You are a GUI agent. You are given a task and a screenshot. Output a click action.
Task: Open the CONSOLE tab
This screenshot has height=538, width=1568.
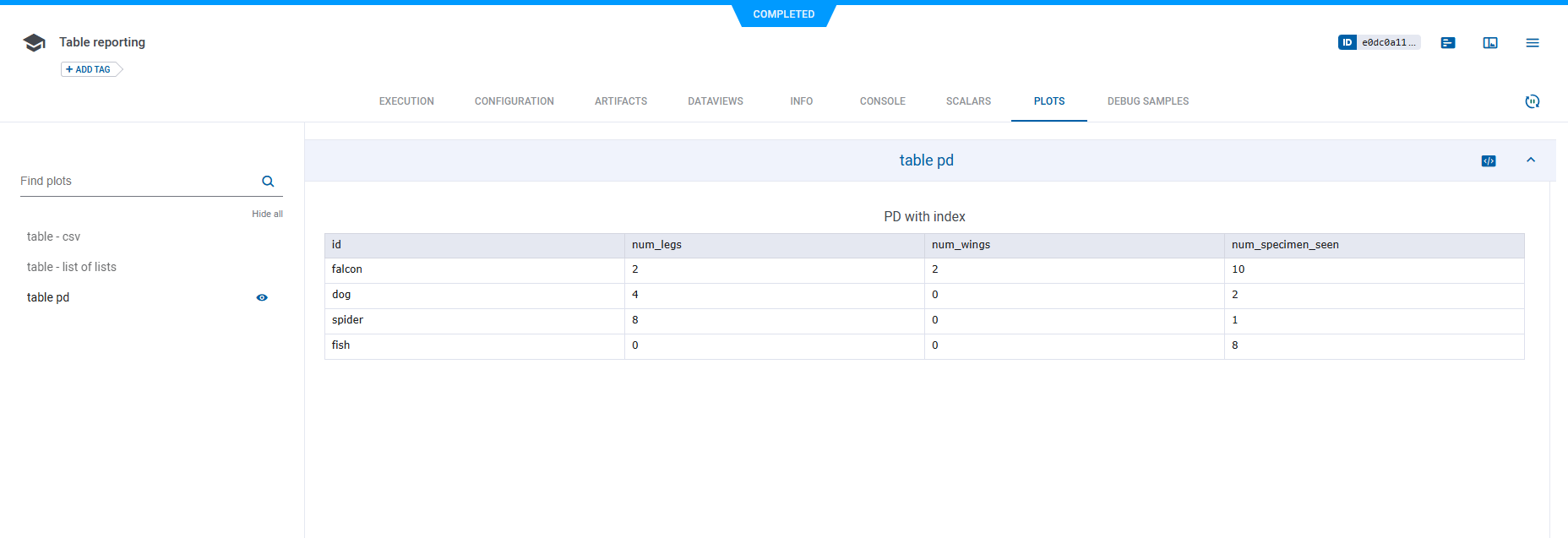click(882, 101)
